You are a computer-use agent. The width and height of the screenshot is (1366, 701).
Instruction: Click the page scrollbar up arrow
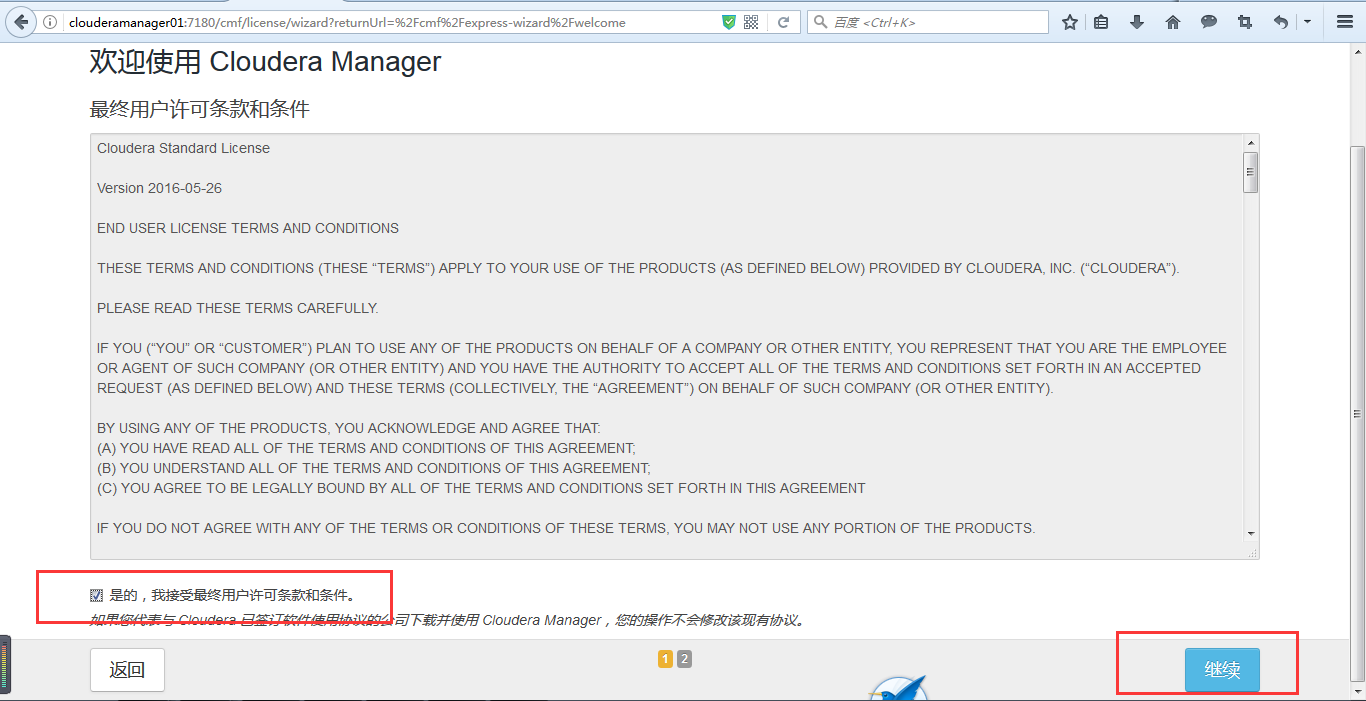(x=1358, y=51)
